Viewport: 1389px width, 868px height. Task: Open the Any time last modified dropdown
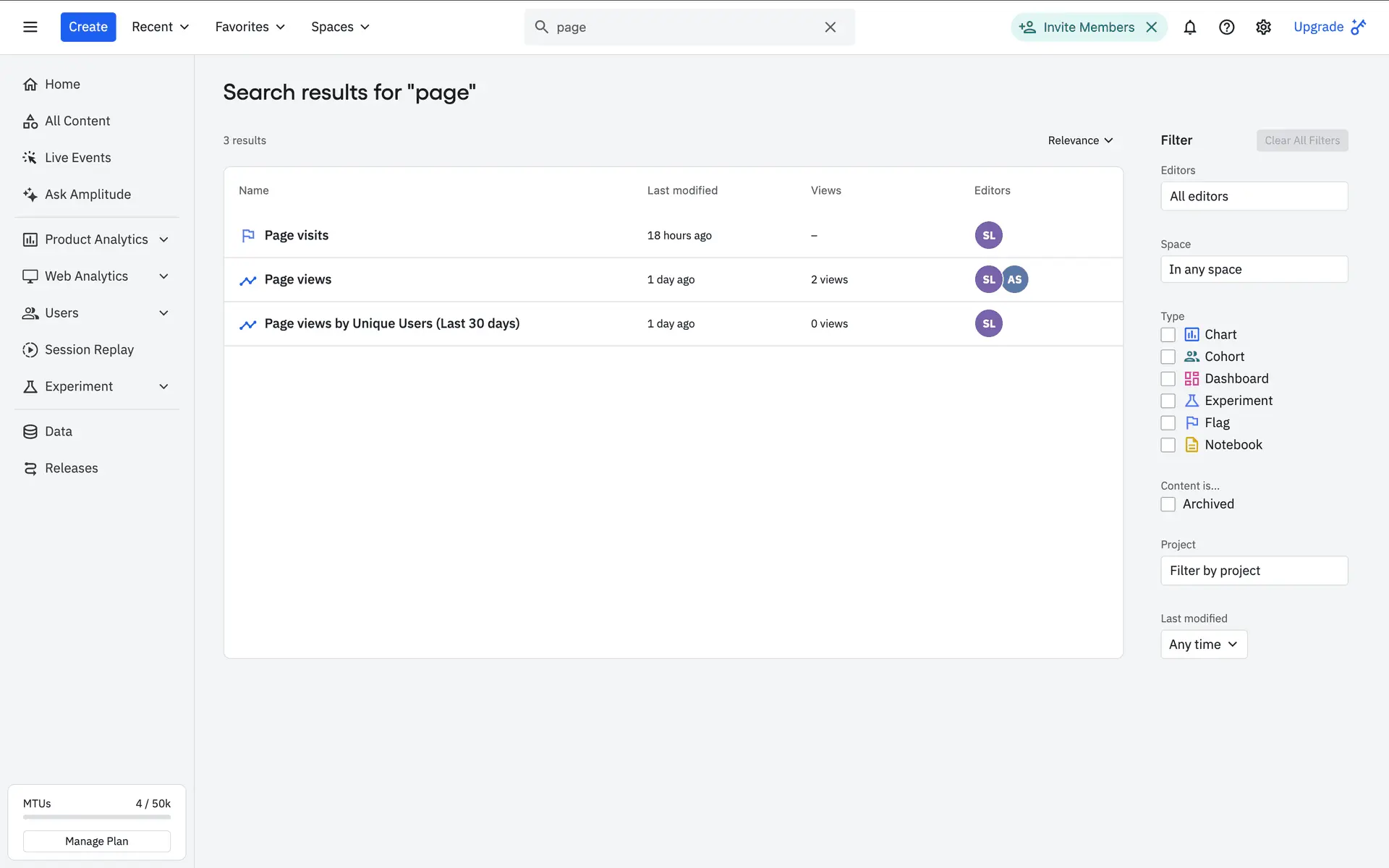tap(1203, 644)
